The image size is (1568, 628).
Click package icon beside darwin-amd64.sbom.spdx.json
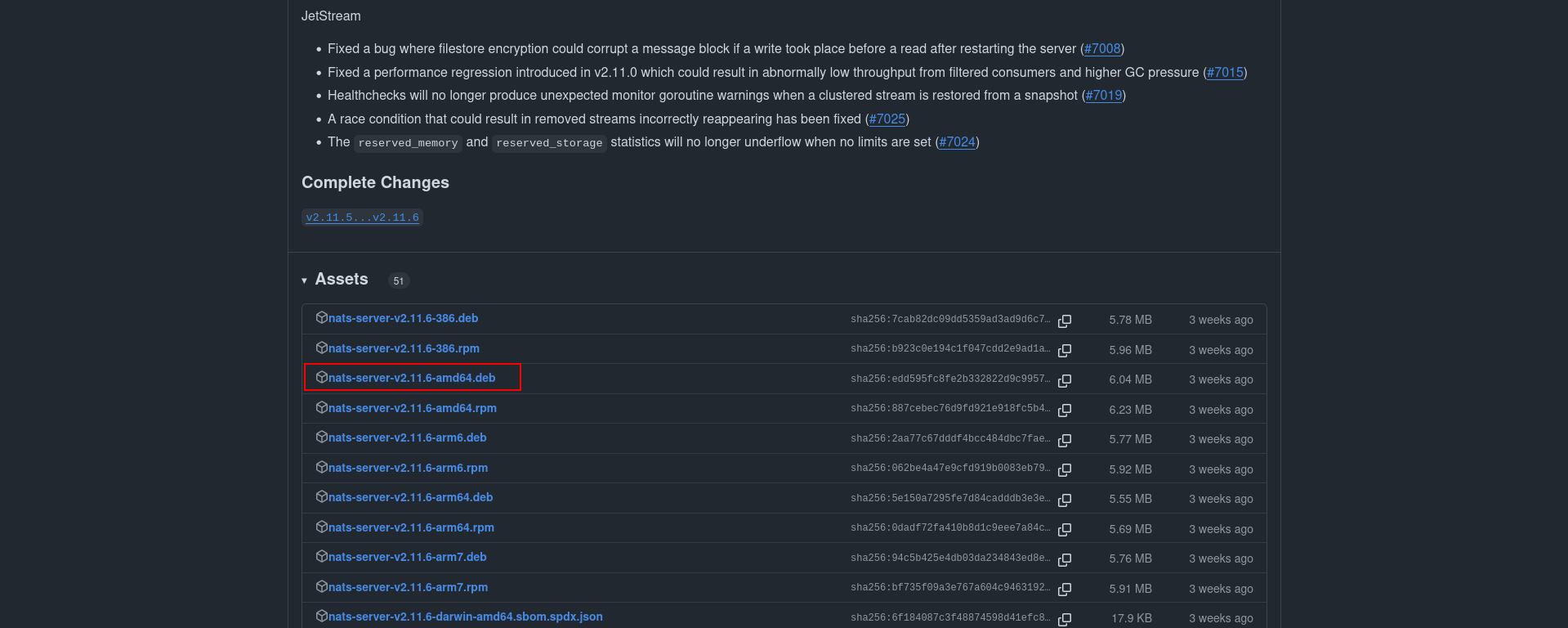click(322, 616)
